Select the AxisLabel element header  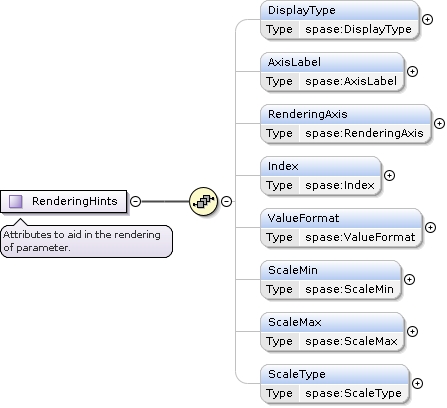pyautogui.click(x=332, y=62)
